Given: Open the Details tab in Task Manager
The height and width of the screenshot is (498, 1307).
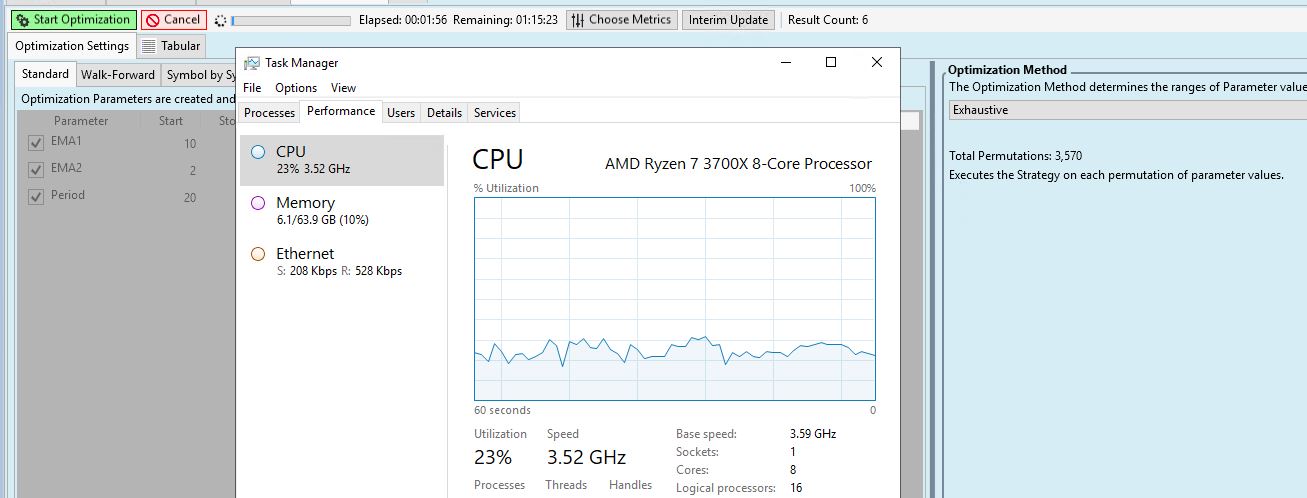Looking at the screenshot, I should point(444,113).
